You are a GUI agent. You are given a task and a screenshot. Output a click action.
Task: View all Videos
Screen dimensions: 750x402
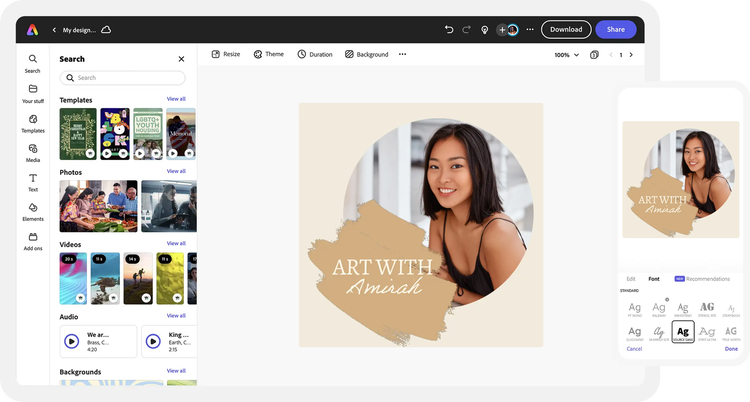coord(176,244)
